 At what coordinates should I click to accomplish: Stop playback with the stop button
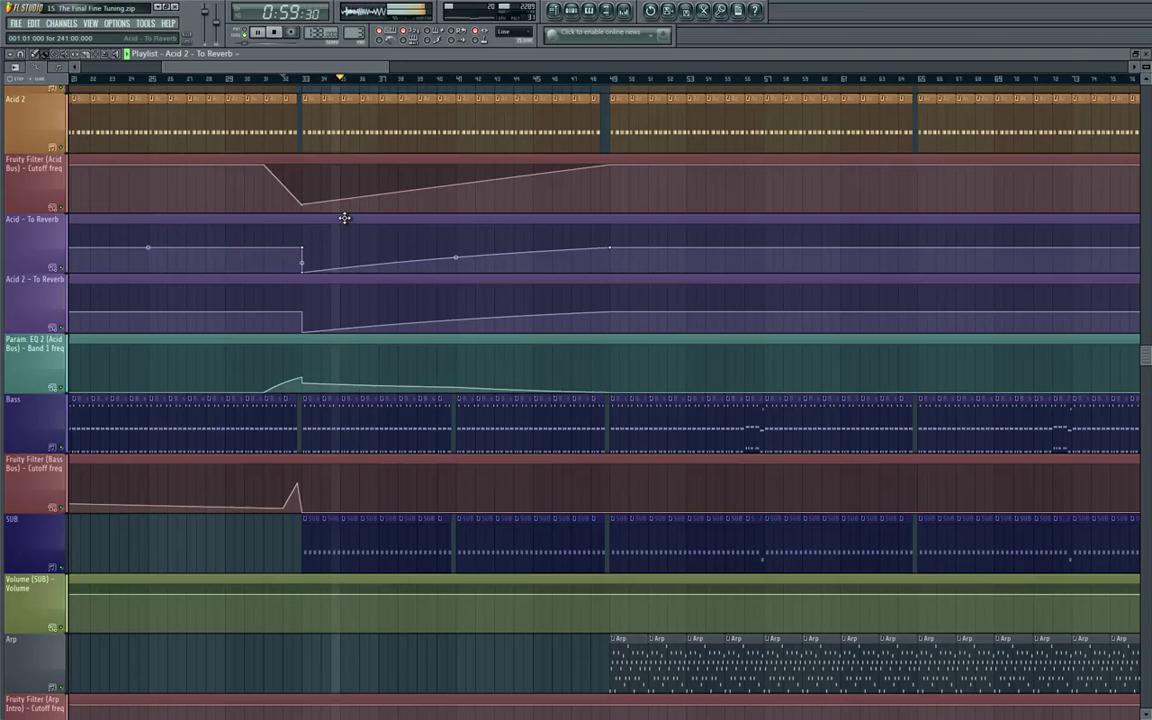pos(274,32)
